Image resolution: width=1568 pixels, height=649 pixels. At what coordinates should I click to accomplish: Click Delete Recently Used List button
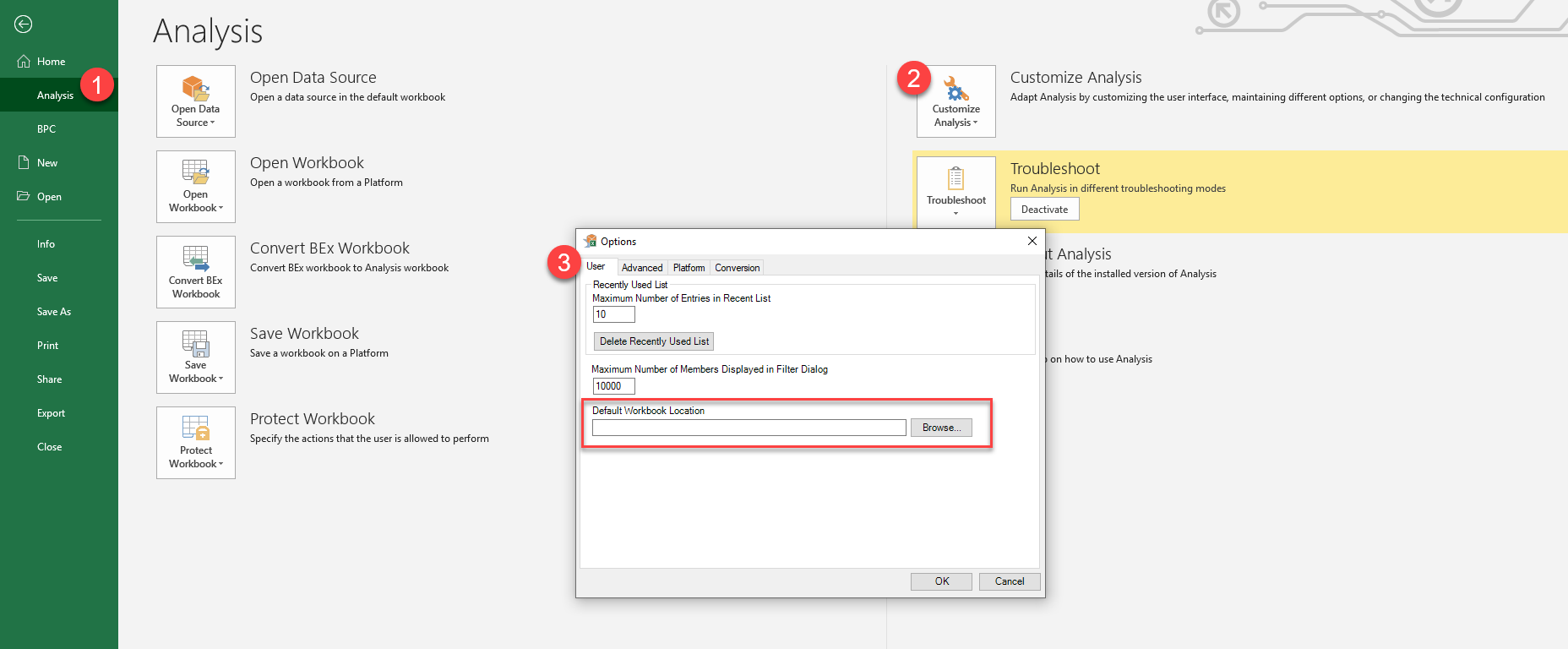click(x=655, y=341)
